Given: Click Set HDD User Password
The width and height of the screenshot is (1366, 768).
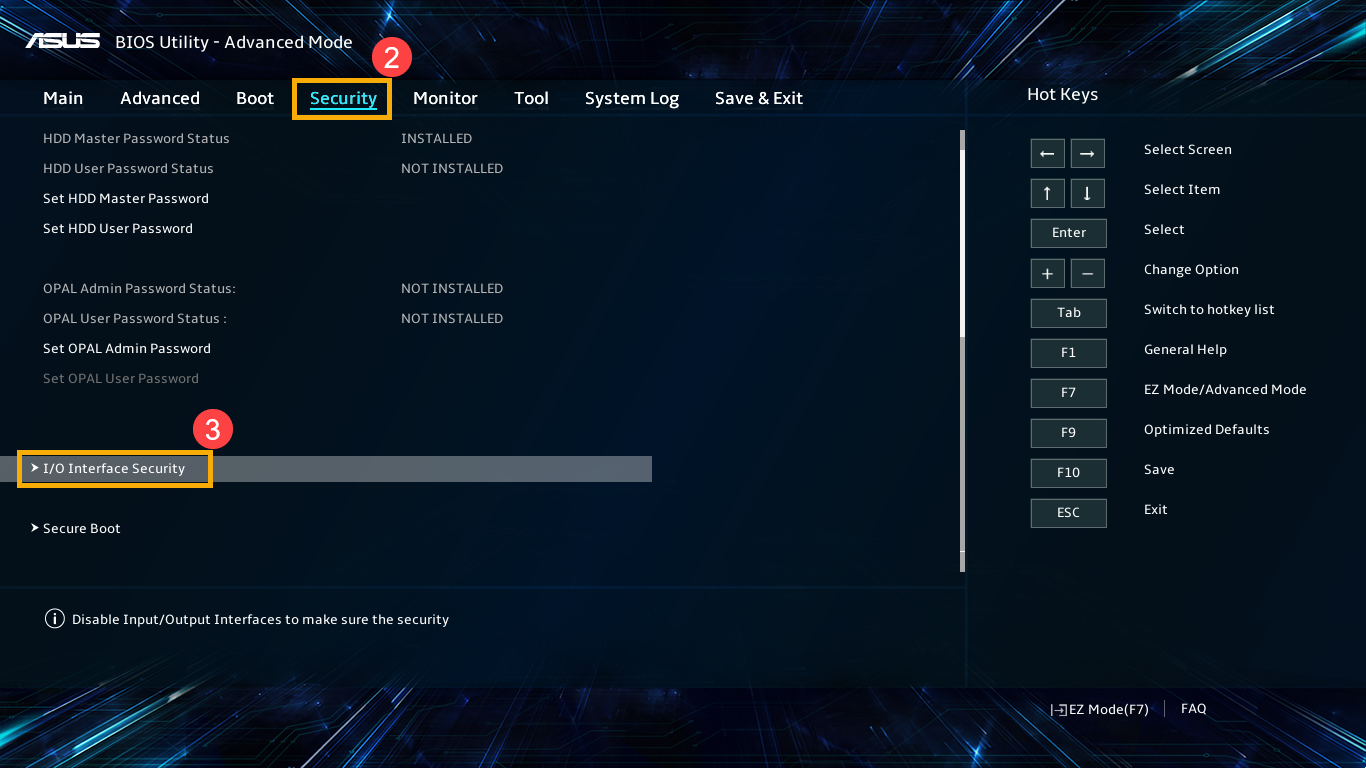Looking at the screenshot, I should (118, 228).
